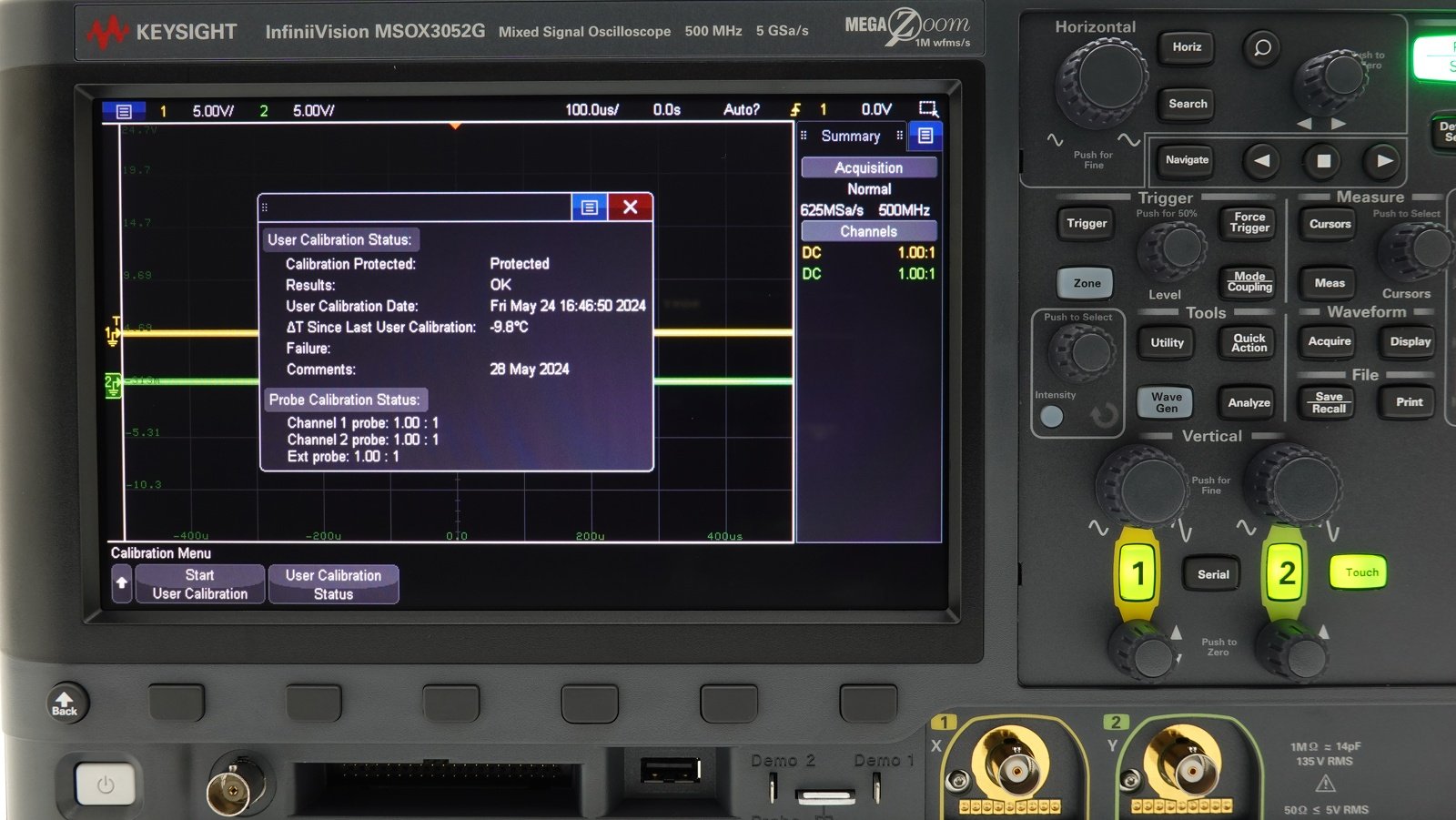Tap the 0.0V trigger level readout
The width and height of the screenshot is (1456, 820).
[876, 110]
